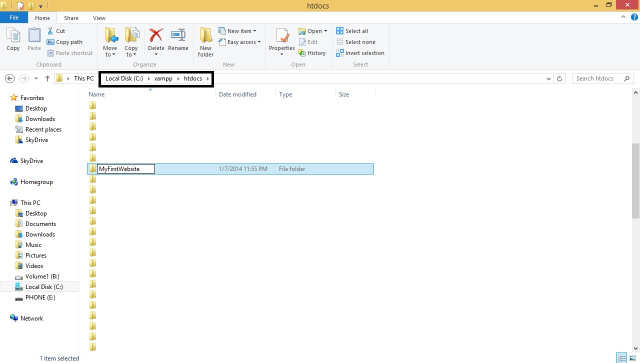The height and width of the screenshot is (363, 640).
Task: Click the History icon
Action: (x=312, y=53)
